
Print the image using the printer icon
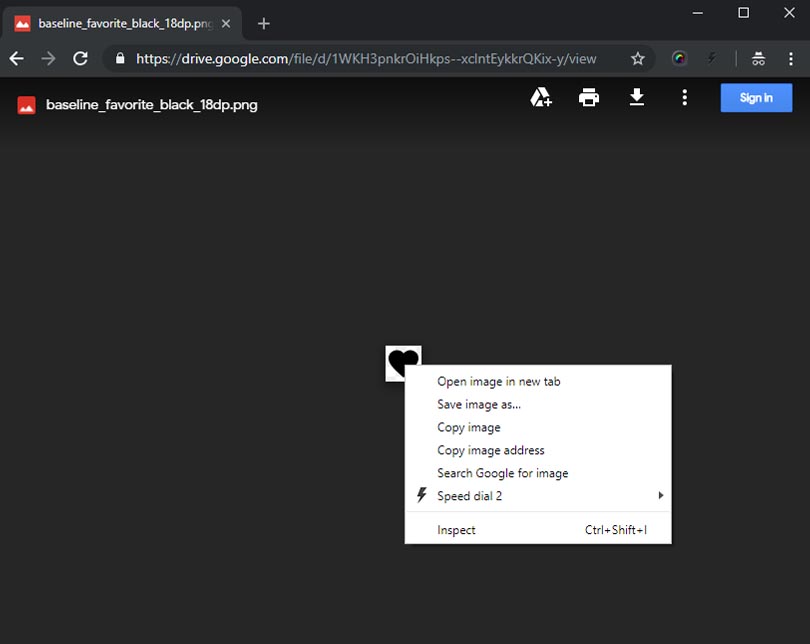pyautogui.click(x=589, y=97)
